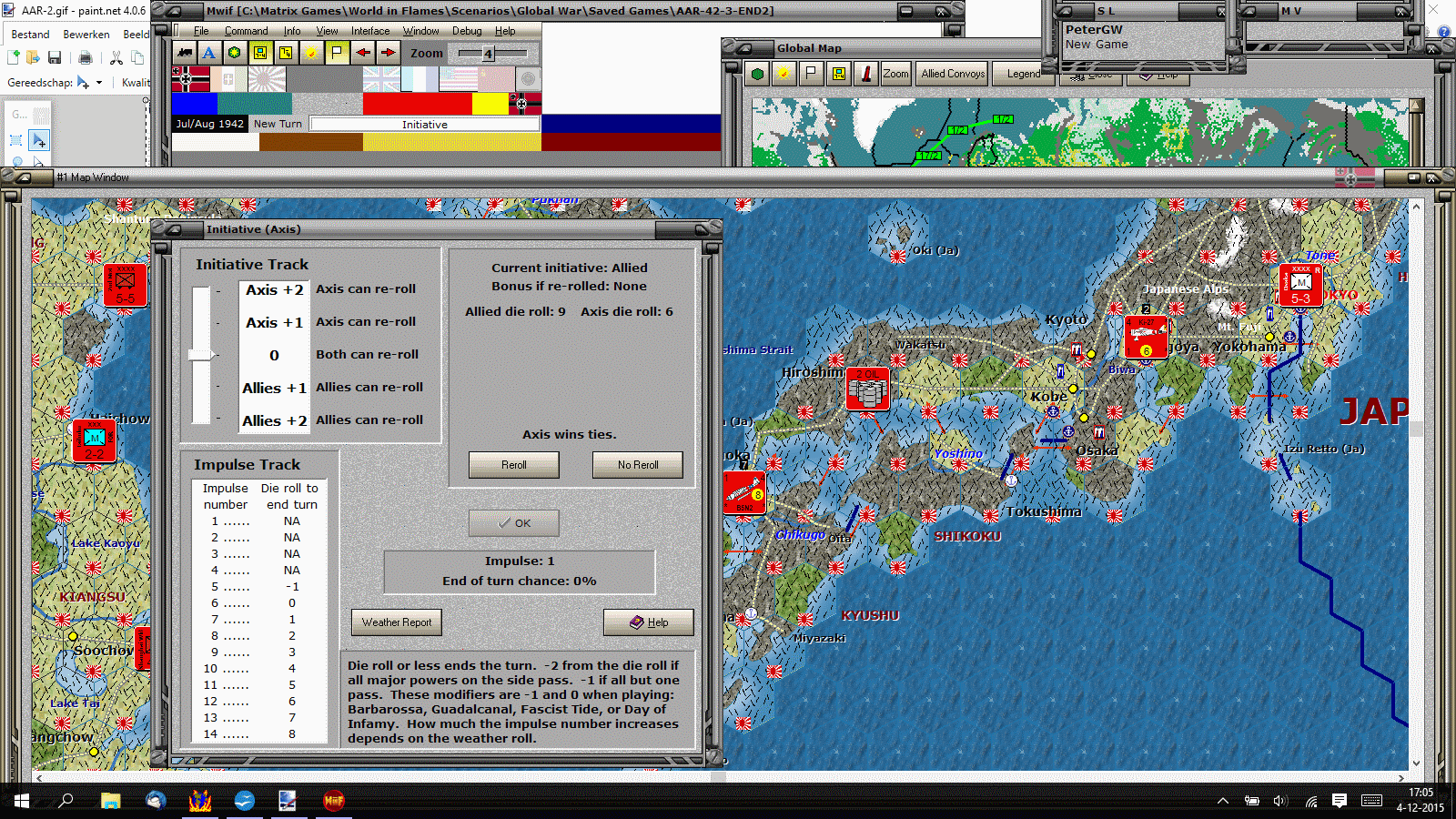
Task: Click the 2-2 unit counter near Haichow
Action: pos(95,440)
